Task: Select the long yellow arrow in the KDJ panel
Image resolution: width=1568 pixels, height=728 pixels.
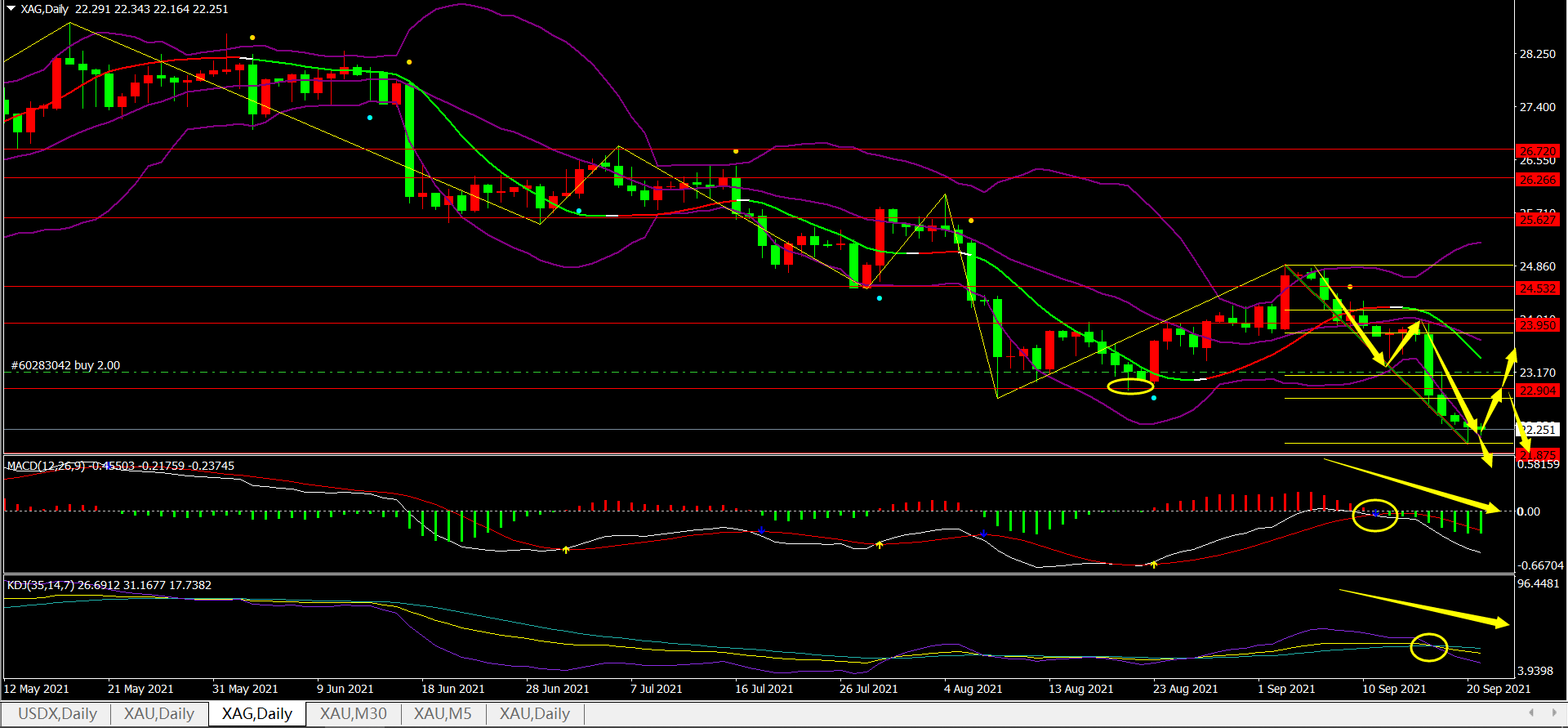Action: coord(1424,607)
